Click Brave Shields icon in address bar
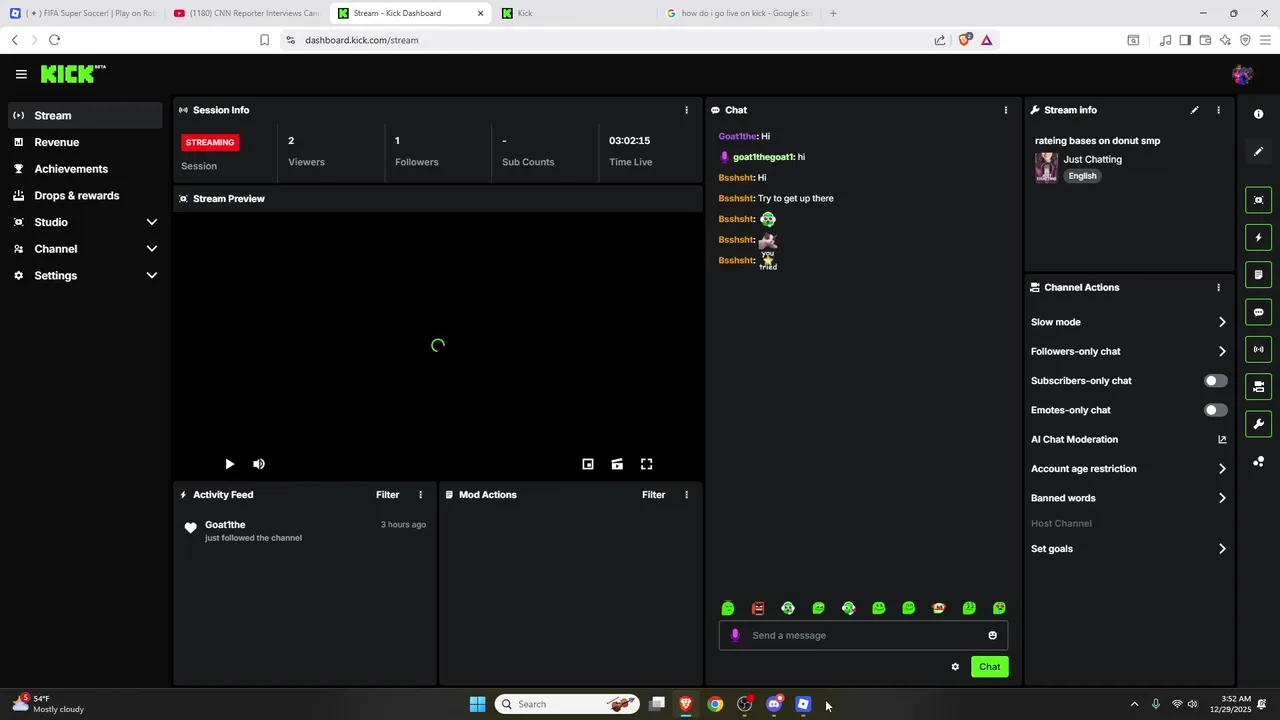 click(x=964, y=40)
